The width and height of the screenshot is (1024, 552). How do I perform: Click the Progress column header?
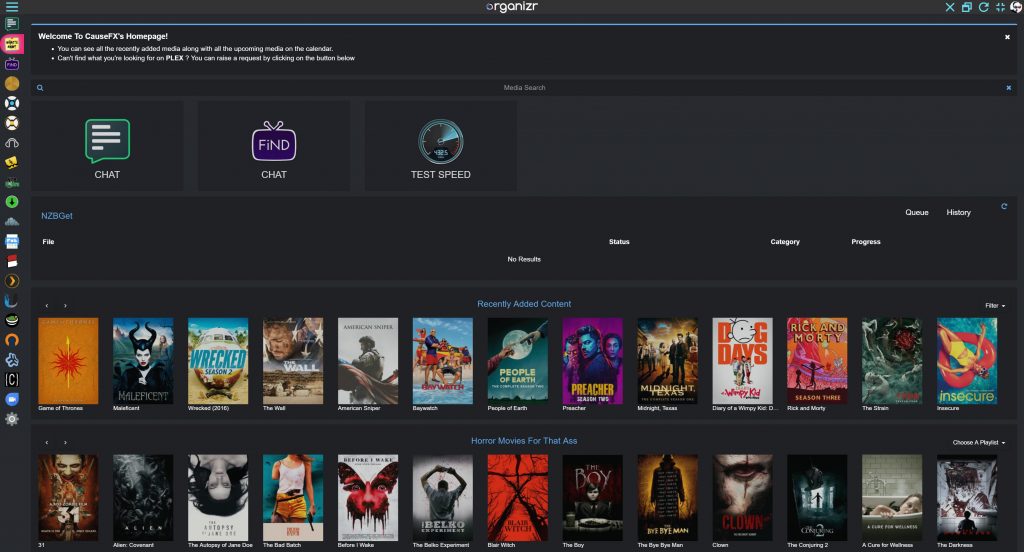tap(865, 242)
